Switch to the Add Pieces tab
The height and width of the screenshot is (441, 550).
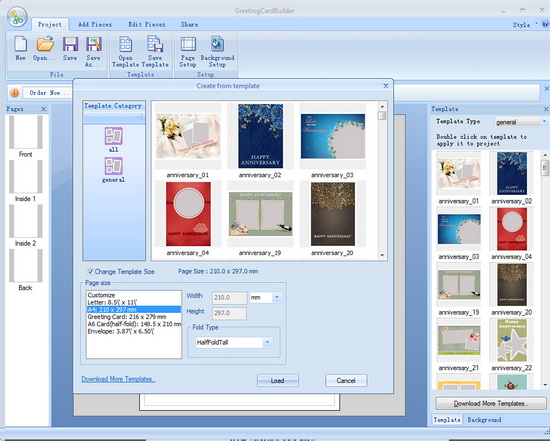click(95, 25)
